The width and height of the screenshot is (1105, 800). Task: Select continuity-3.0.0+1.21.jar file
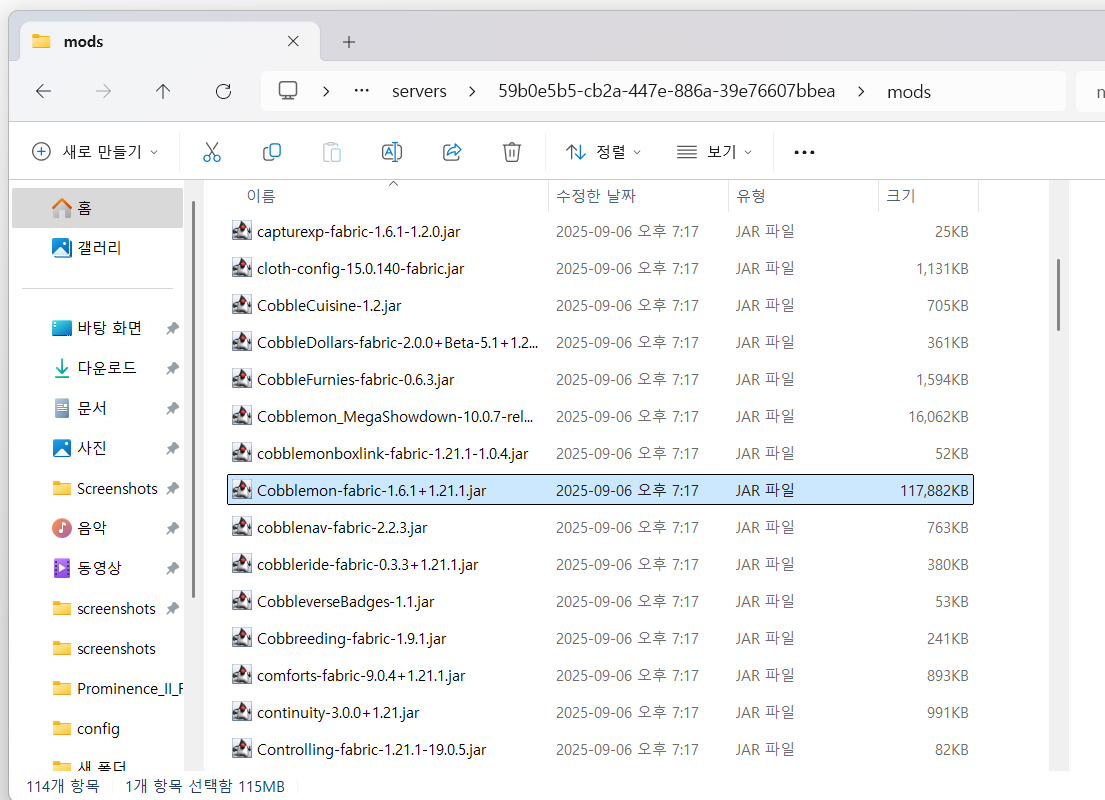click(600, 713)
